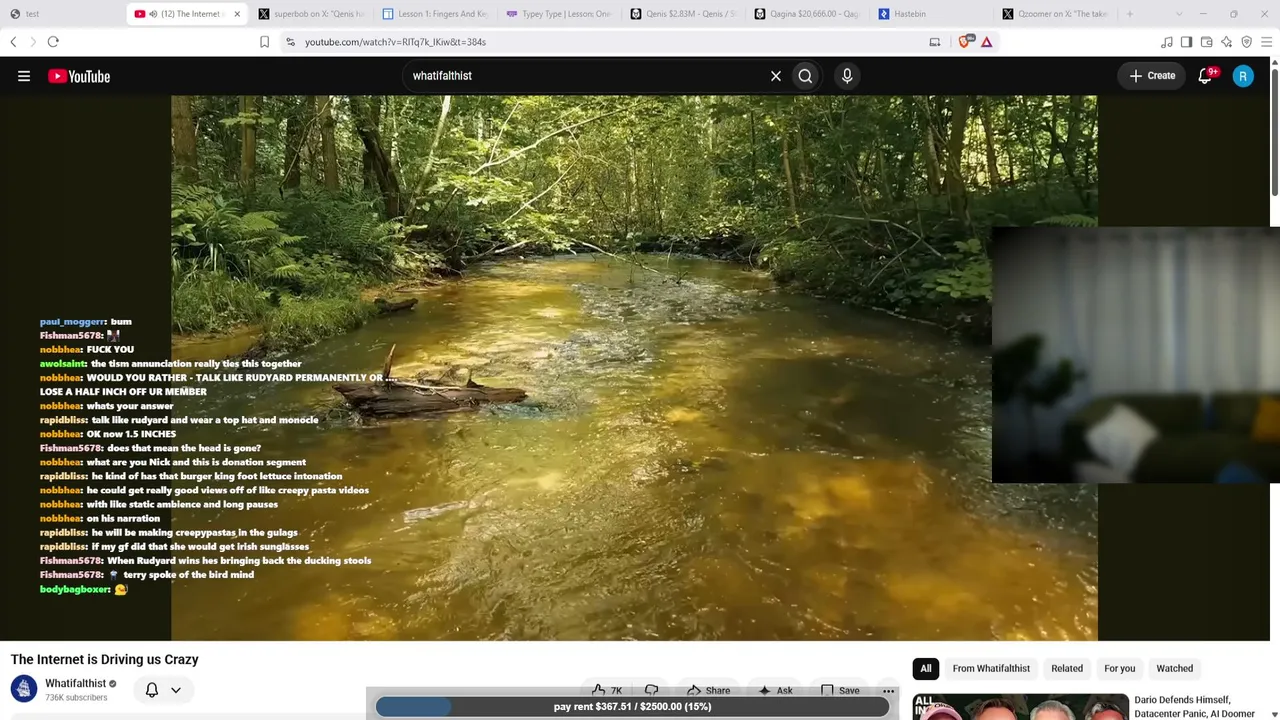Click the pay rent progress bar

[x=632, y=706]
